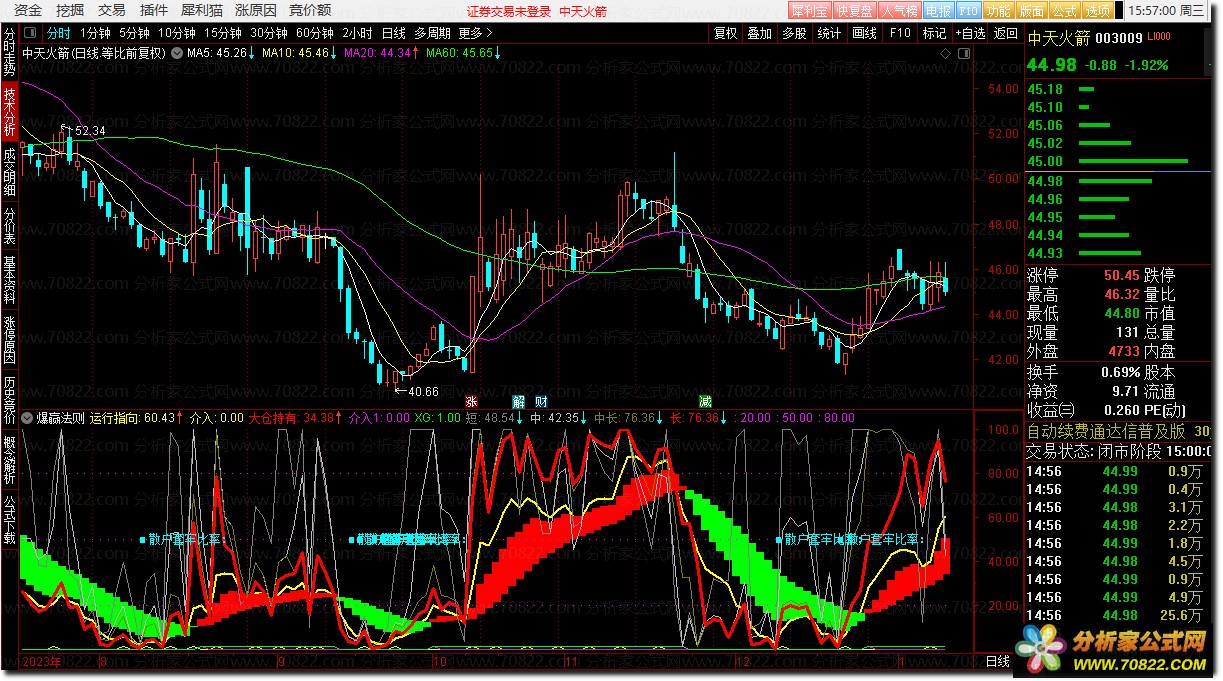
Task: Open the 资金 menu
Action: (29, 10)
